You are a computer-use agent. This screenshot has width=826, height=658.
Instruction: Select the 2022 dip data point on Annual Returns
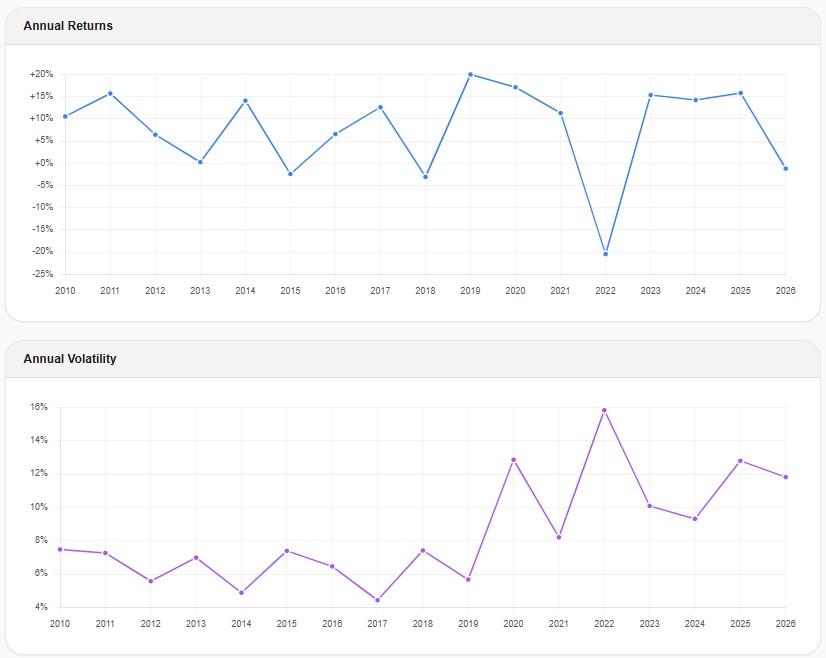coord(605,253)
